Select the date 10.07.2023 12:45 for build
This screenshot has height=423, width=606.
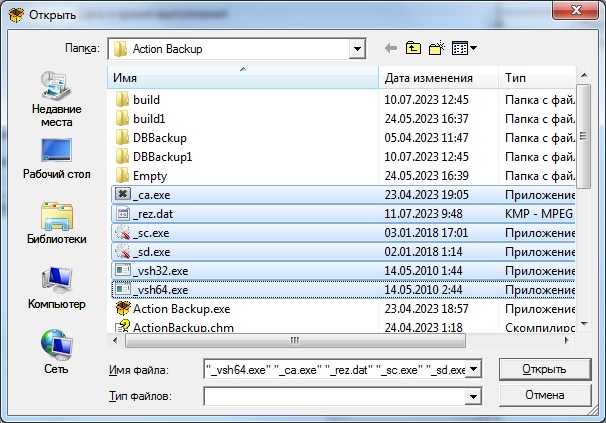[x=426, y=99]
